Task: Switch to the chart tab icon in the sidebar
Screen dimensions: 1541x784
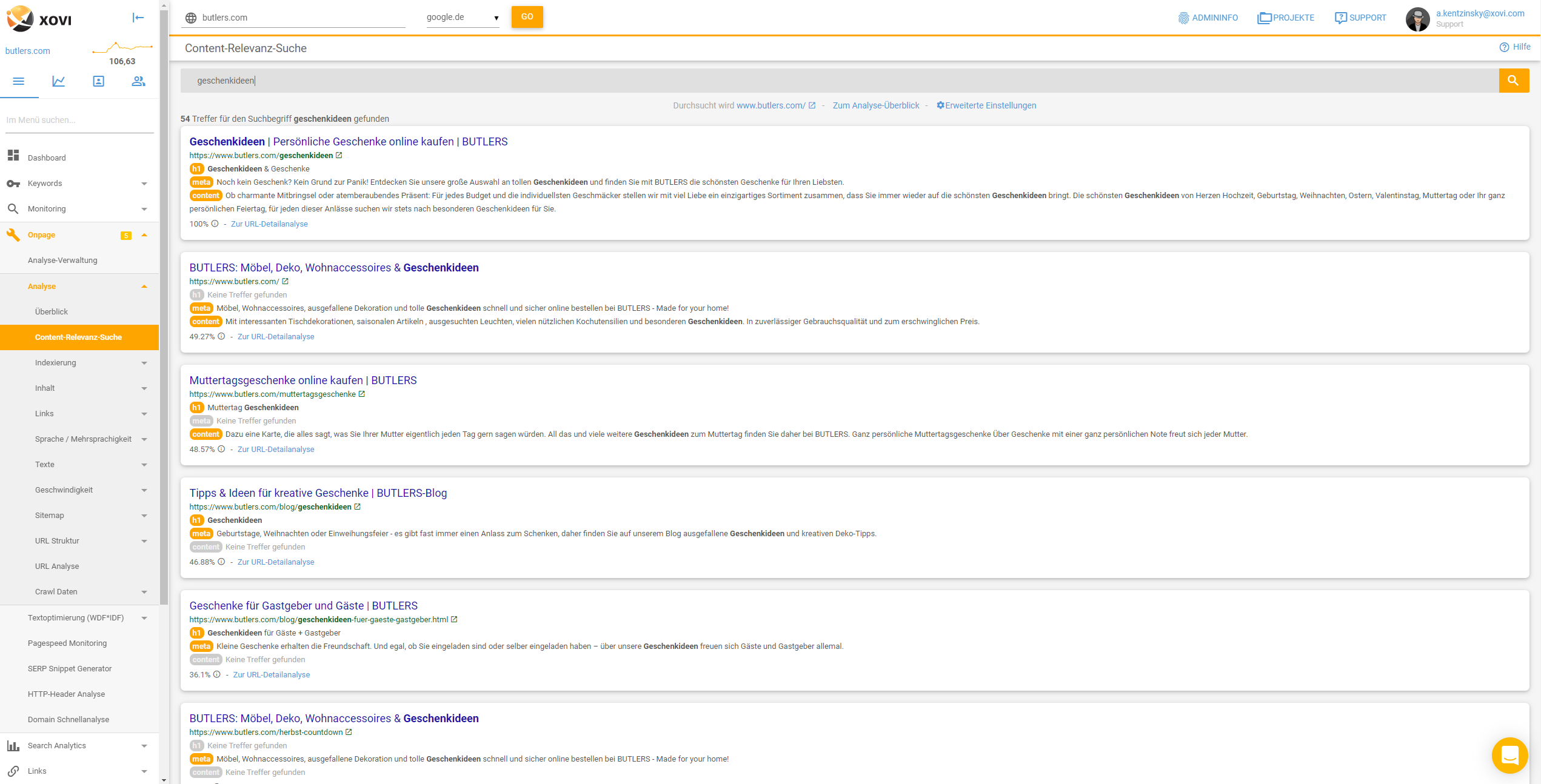Action: coord(59,81)
